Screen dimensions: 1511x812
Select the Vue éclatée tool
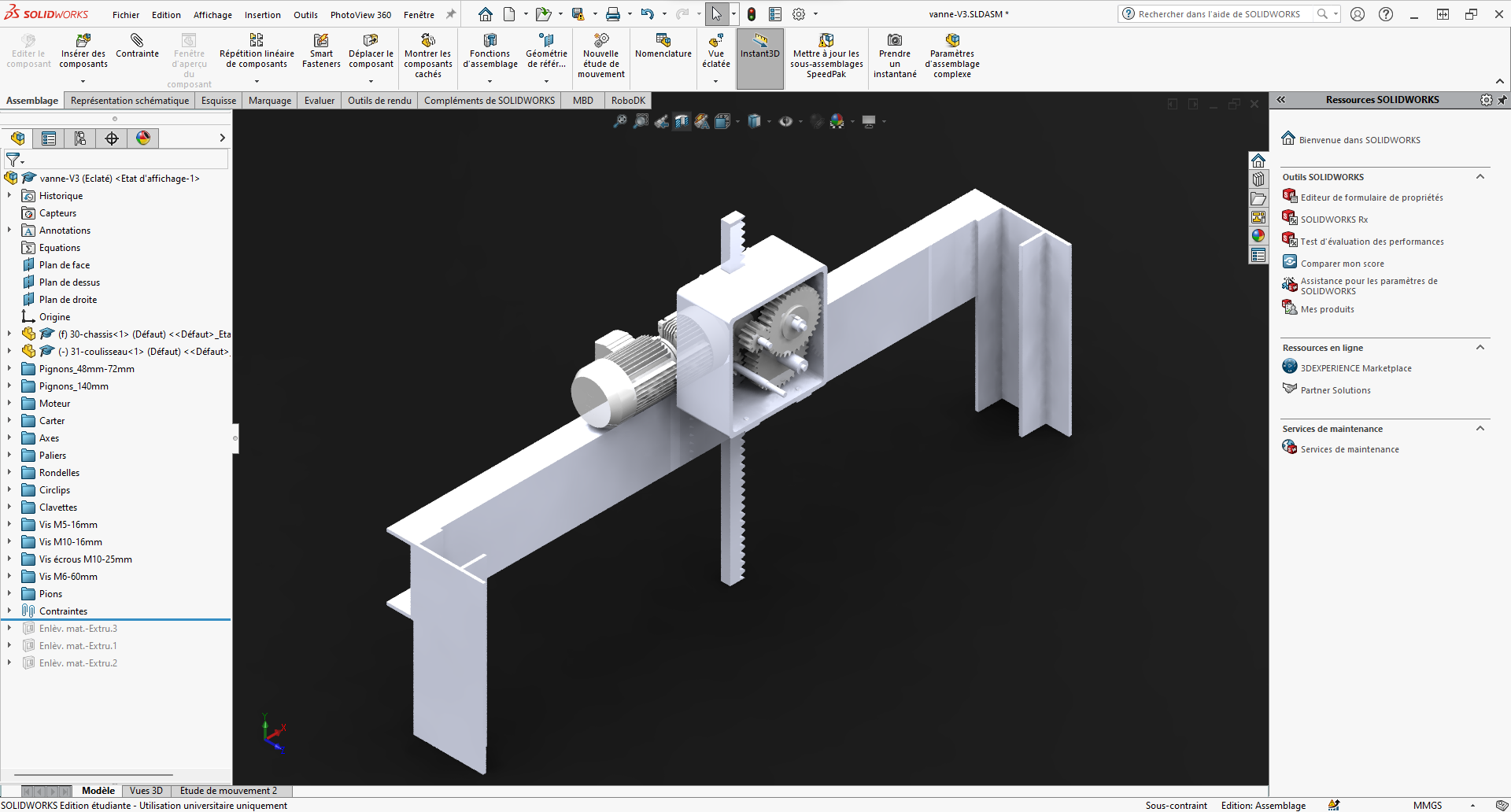(x=715, y=41)
